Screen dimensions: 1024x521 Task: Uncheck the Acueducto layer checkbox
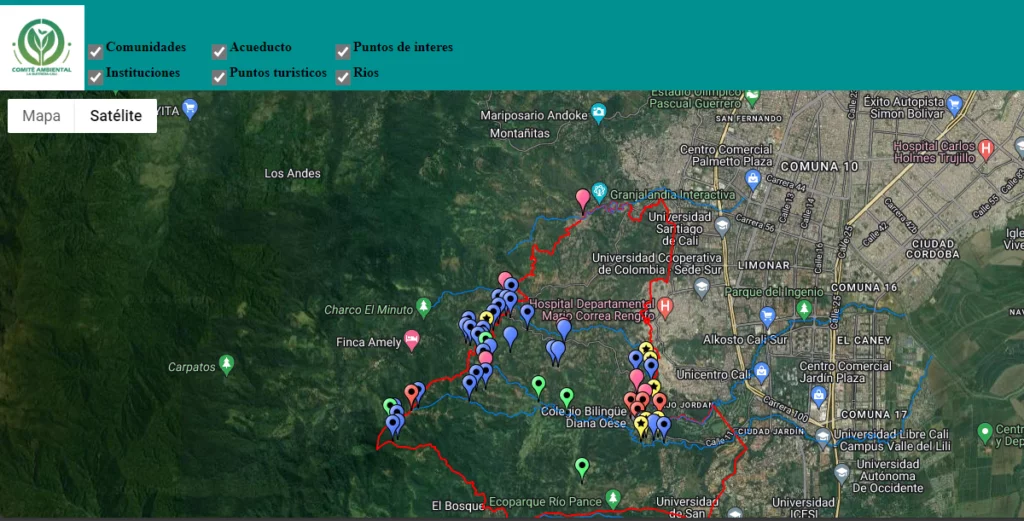coord(219,52)
